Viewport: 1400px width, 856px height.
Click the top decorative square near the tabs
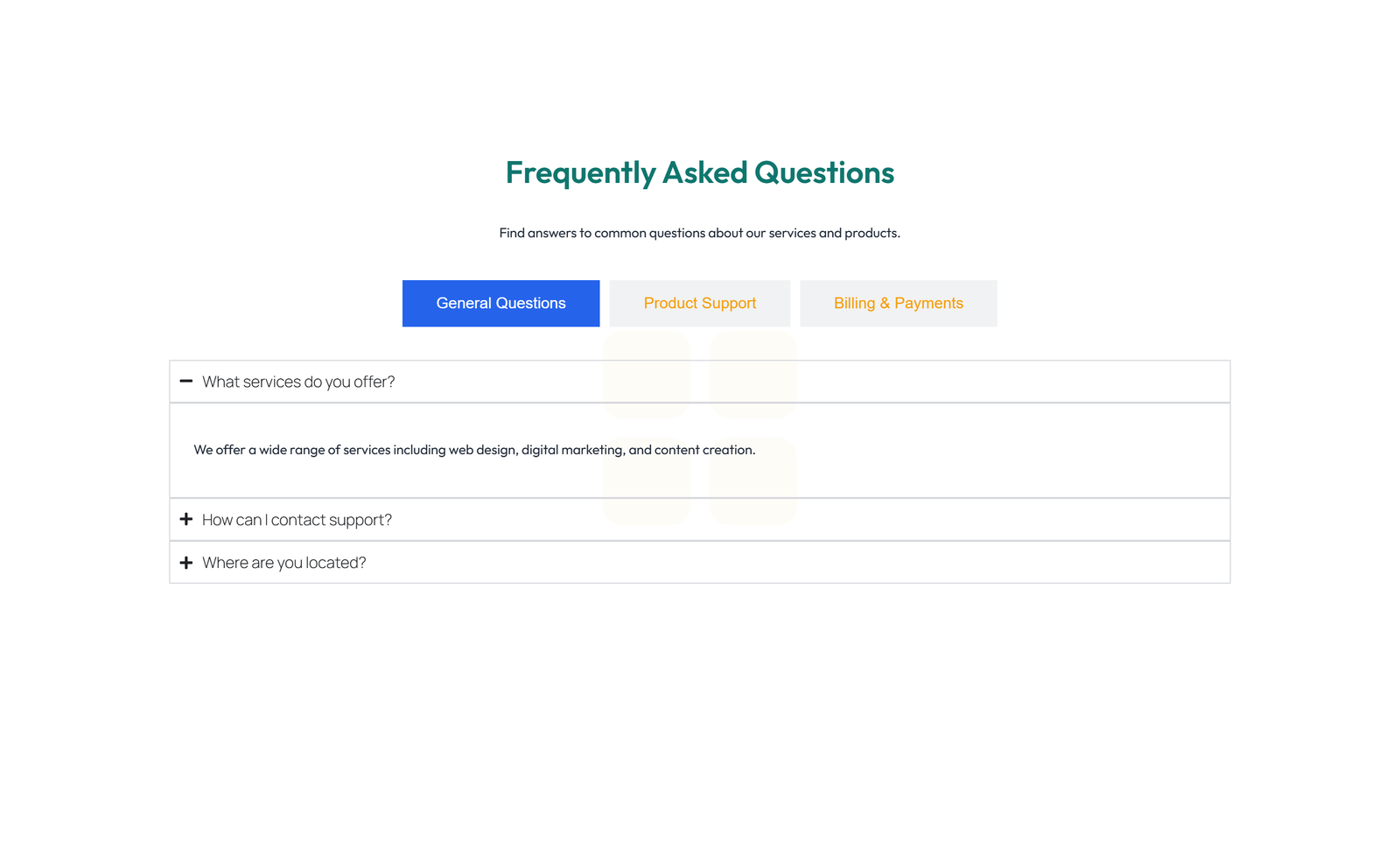pyautogui.click(x=647, y=375)
